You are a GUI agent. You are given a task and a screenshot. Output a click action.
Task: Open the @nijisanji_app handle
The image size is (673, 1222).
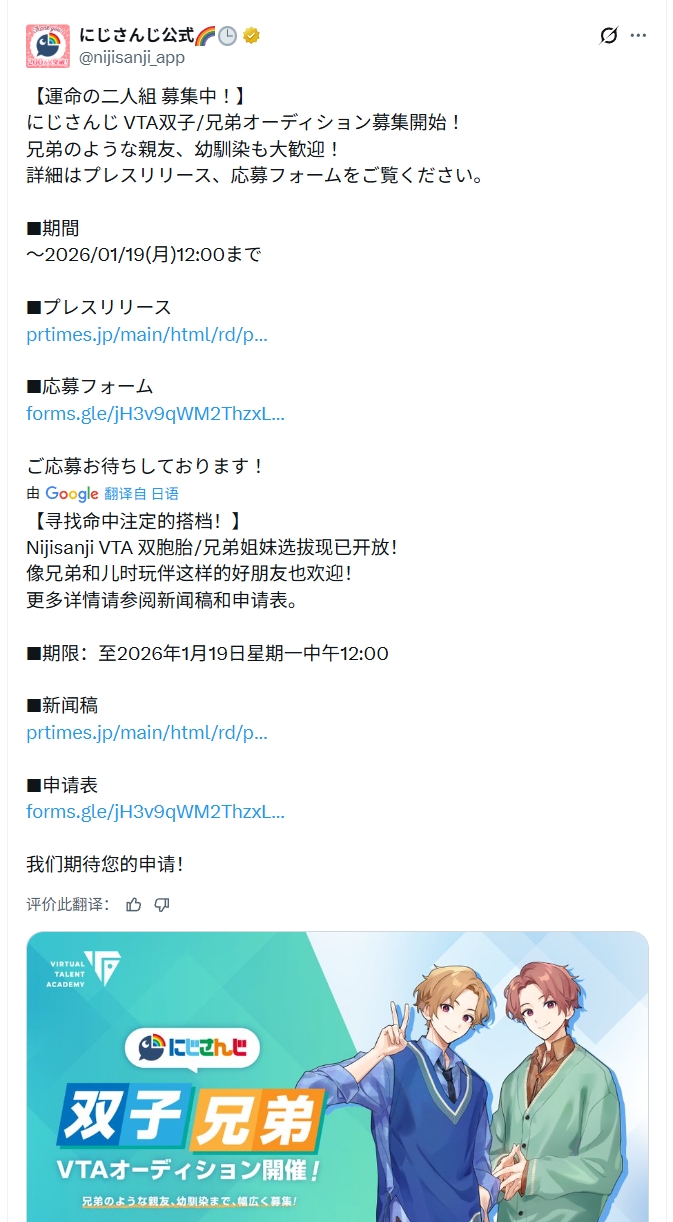tap(132, 58)
